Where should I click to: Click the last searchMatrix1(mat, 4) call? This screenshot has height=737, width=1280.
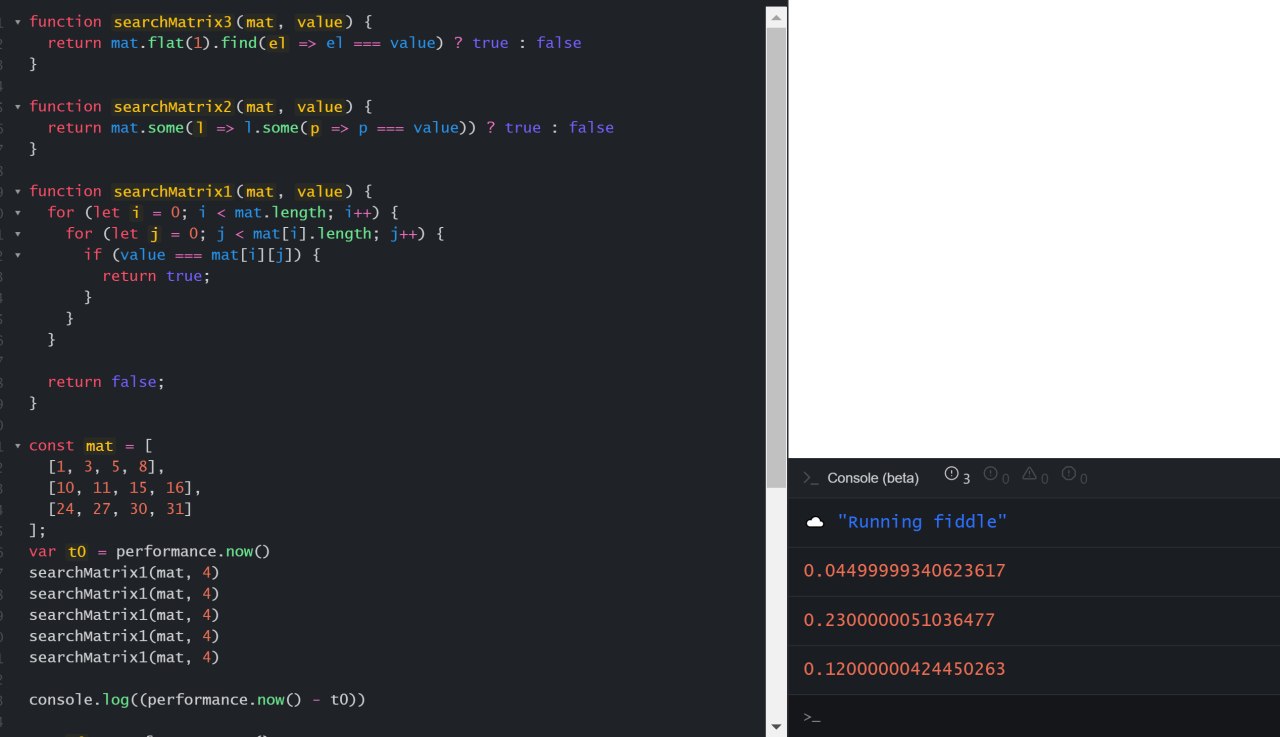(x=124, y=658)
